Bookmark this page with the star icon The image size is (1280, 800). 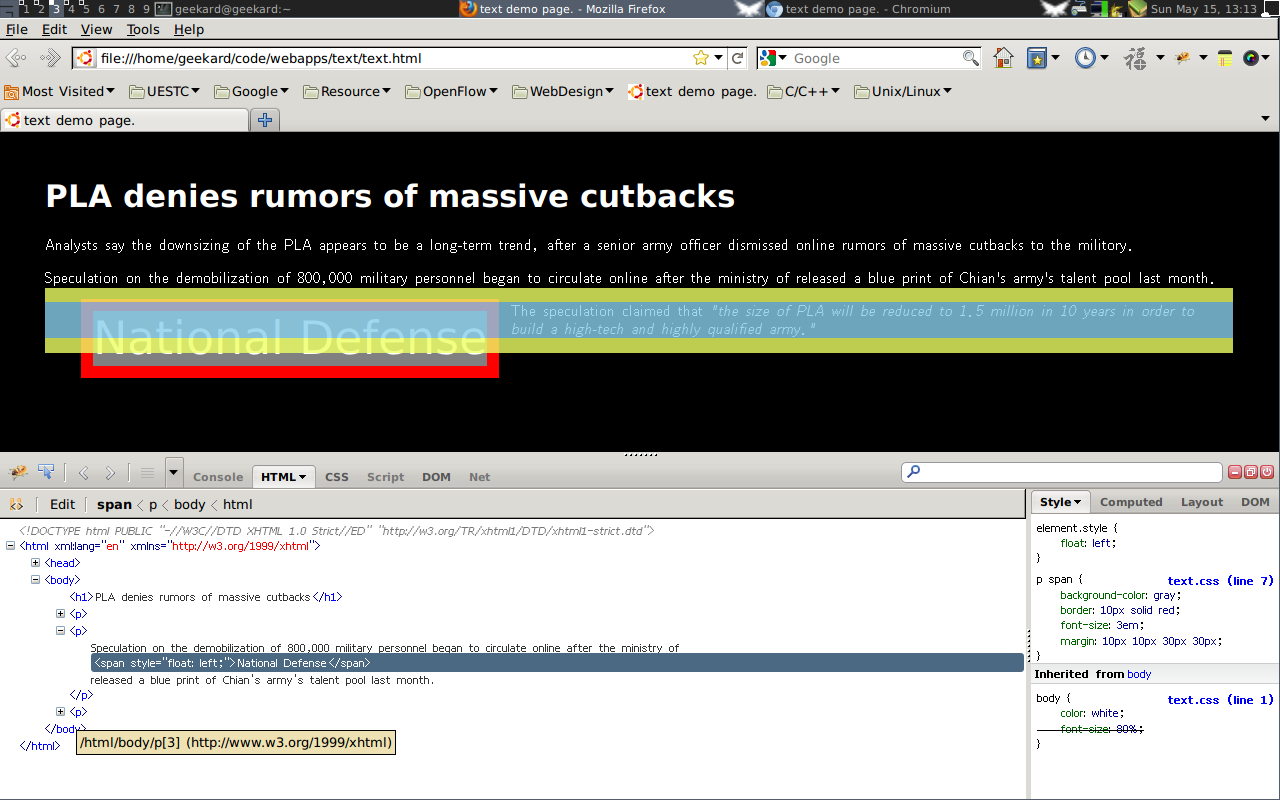[x=701, y=58]
